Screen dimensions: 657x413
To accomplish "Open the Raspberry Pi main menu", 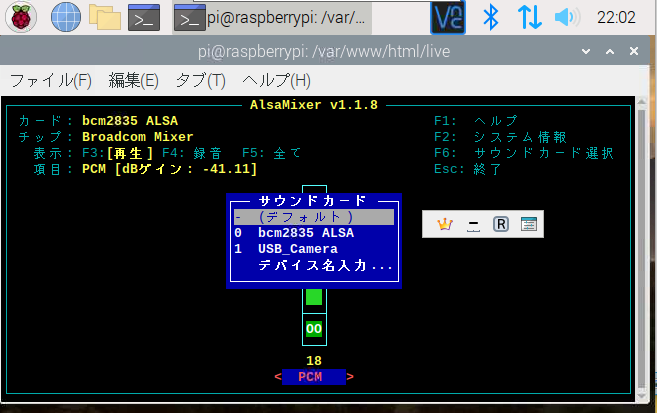I will (21, 17).
